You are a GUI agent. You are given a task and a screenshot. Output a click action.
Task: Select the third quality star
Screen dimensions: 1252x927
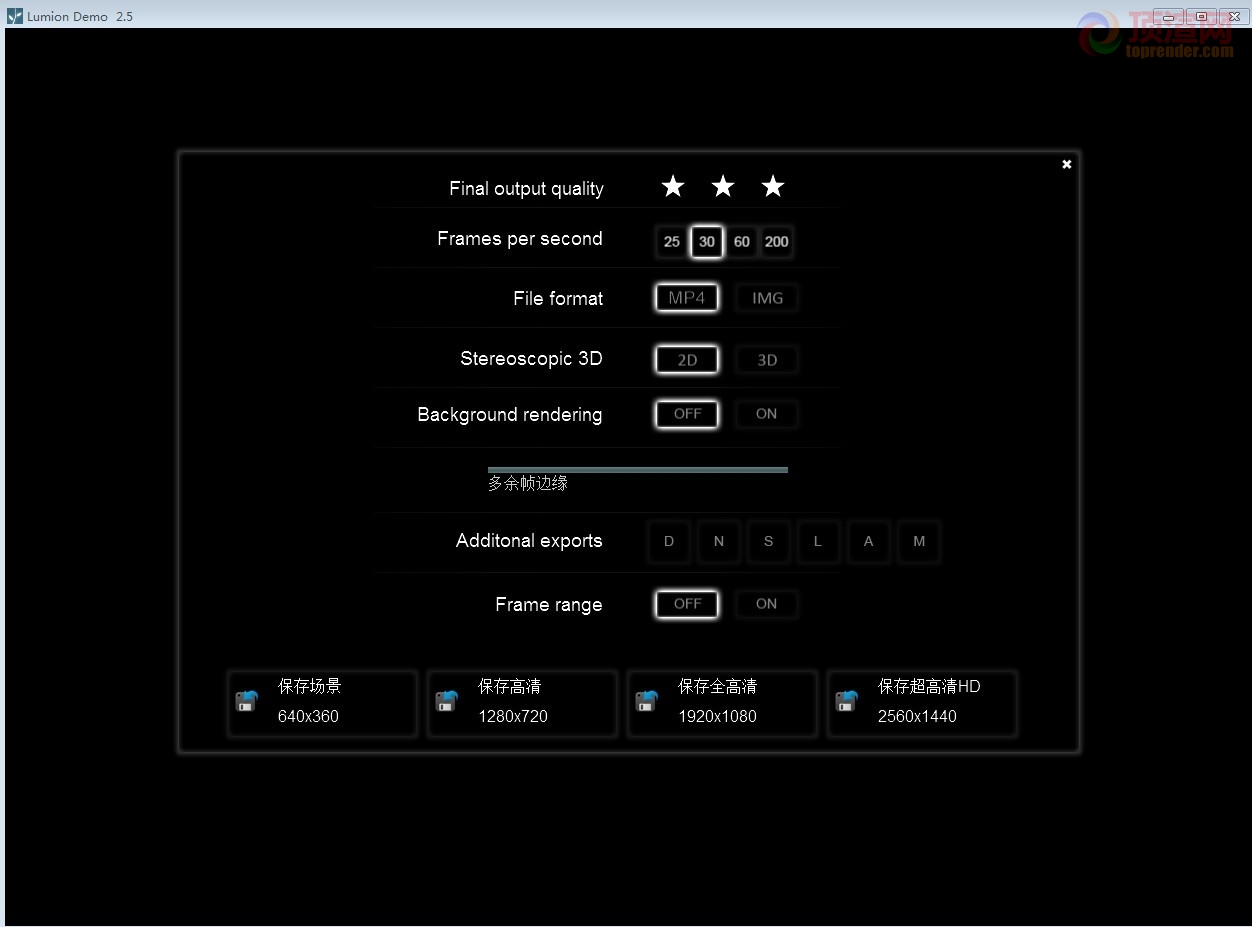click(773, 187)
